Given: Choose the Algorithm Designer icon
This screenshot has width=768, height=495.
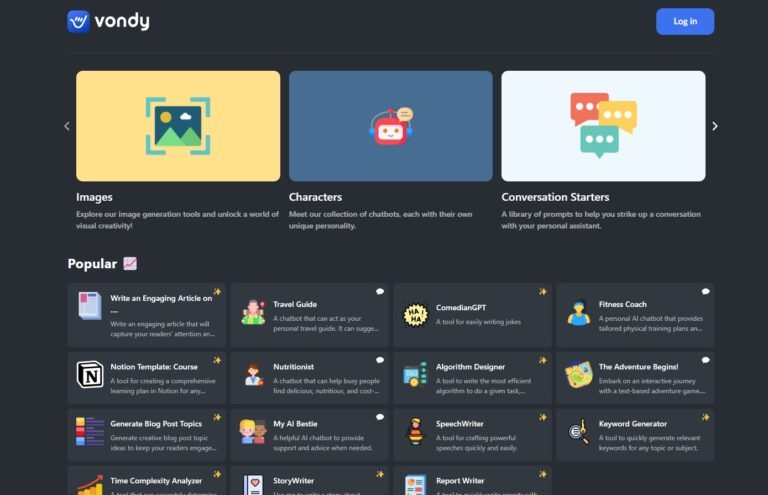Looking at the screenshot, I should click(x=416, y=375).
